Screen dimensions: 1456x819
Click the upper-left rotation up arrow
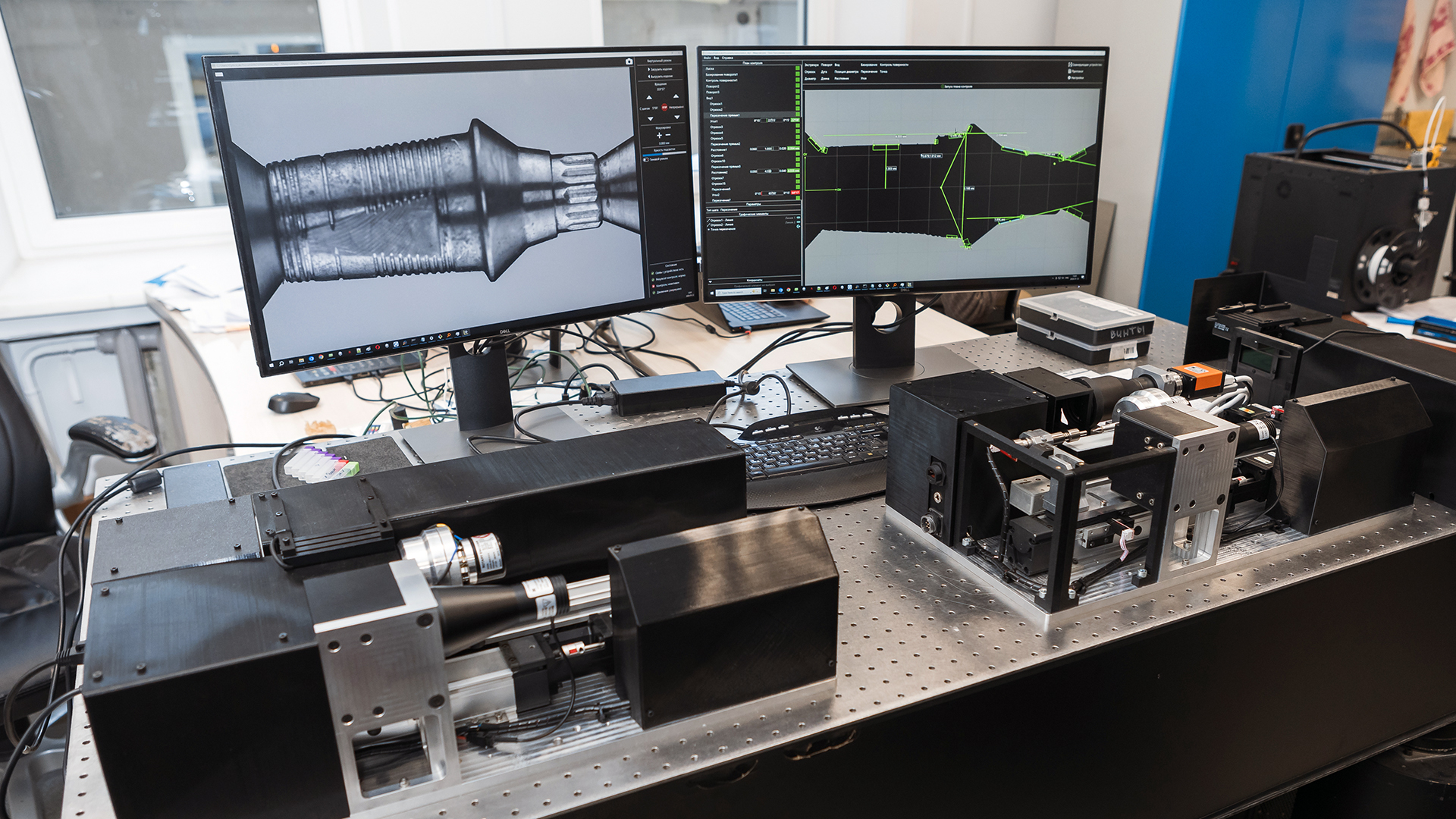click(649, 98)
